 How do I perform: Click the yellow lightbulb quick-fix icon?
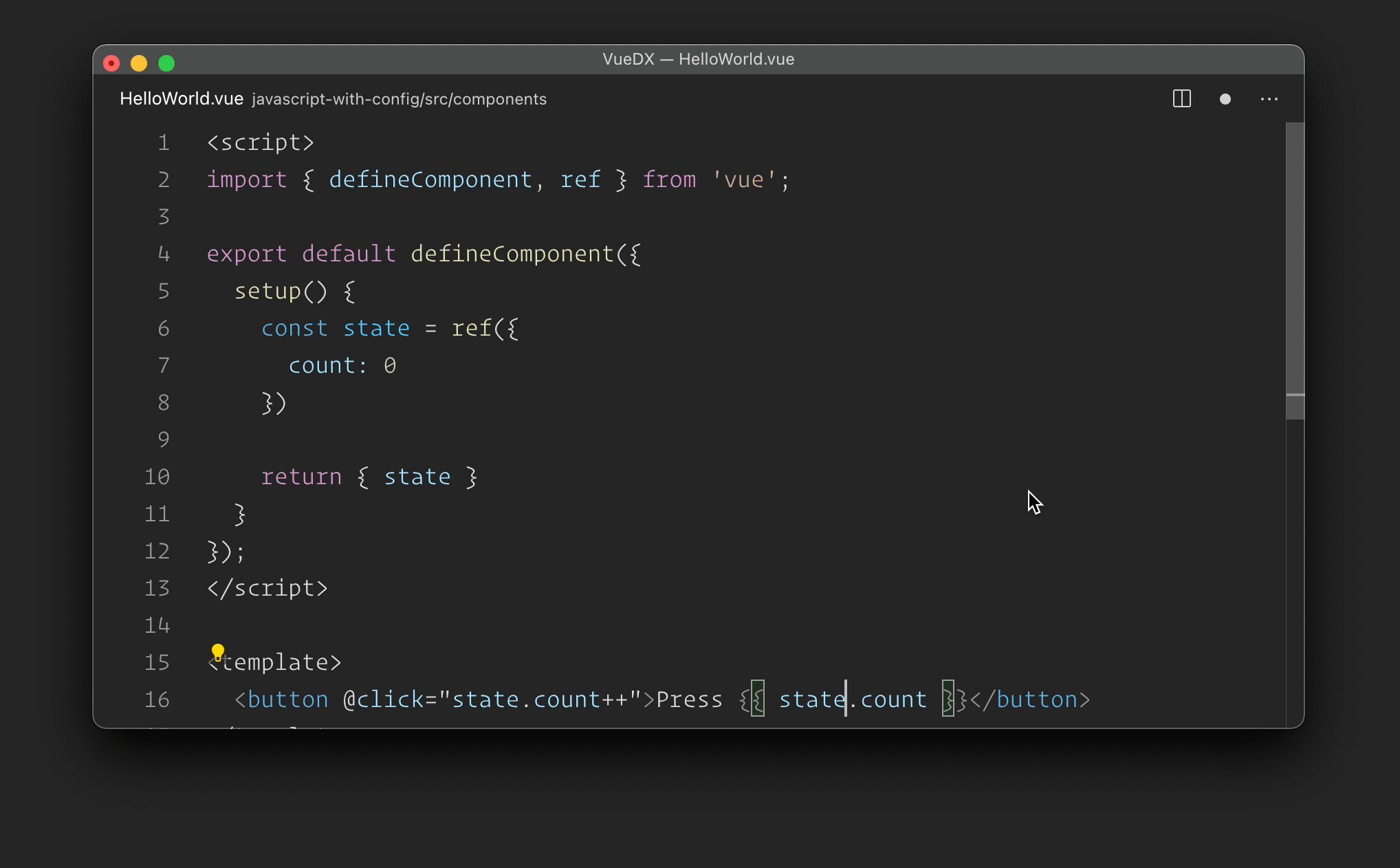[218, 651]
